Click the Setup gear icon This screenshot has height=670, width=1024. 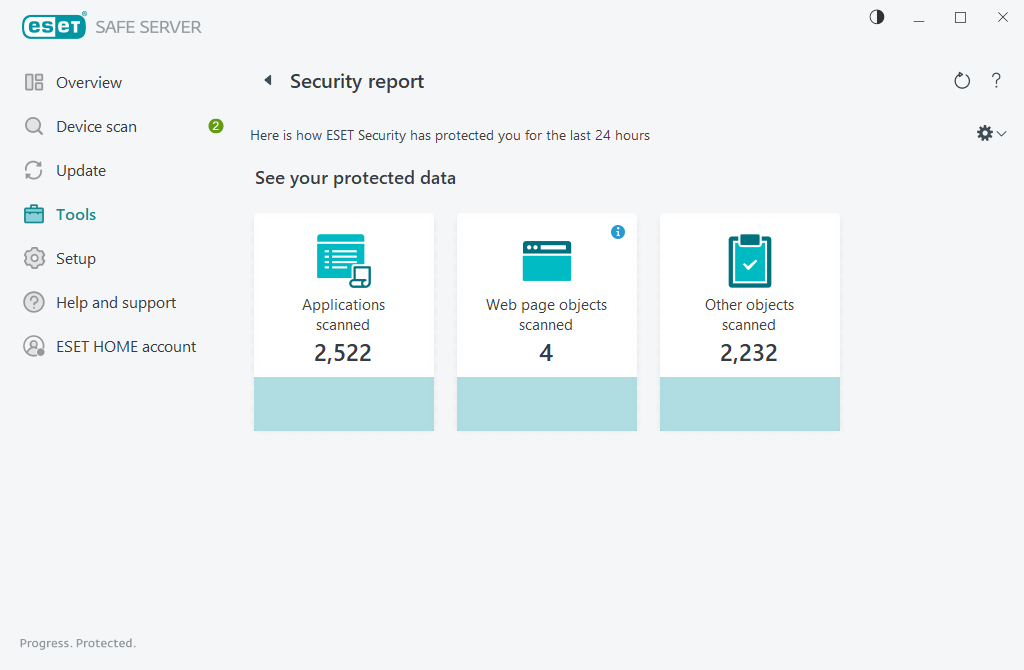coord(34,259)
